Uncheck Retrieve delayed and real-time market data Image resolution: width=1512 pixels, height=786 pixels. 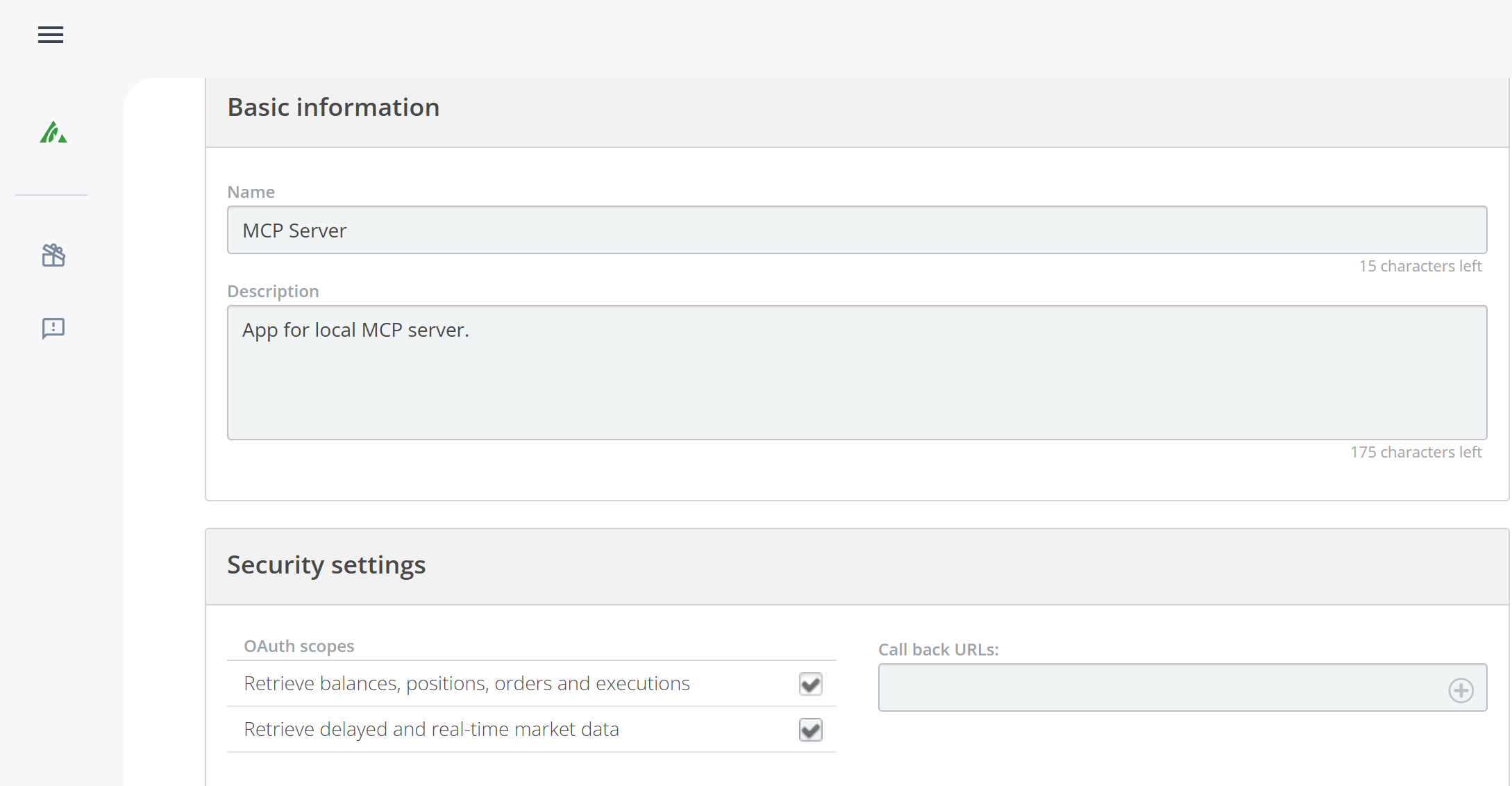pyautogui.click(x=810, y=730)
